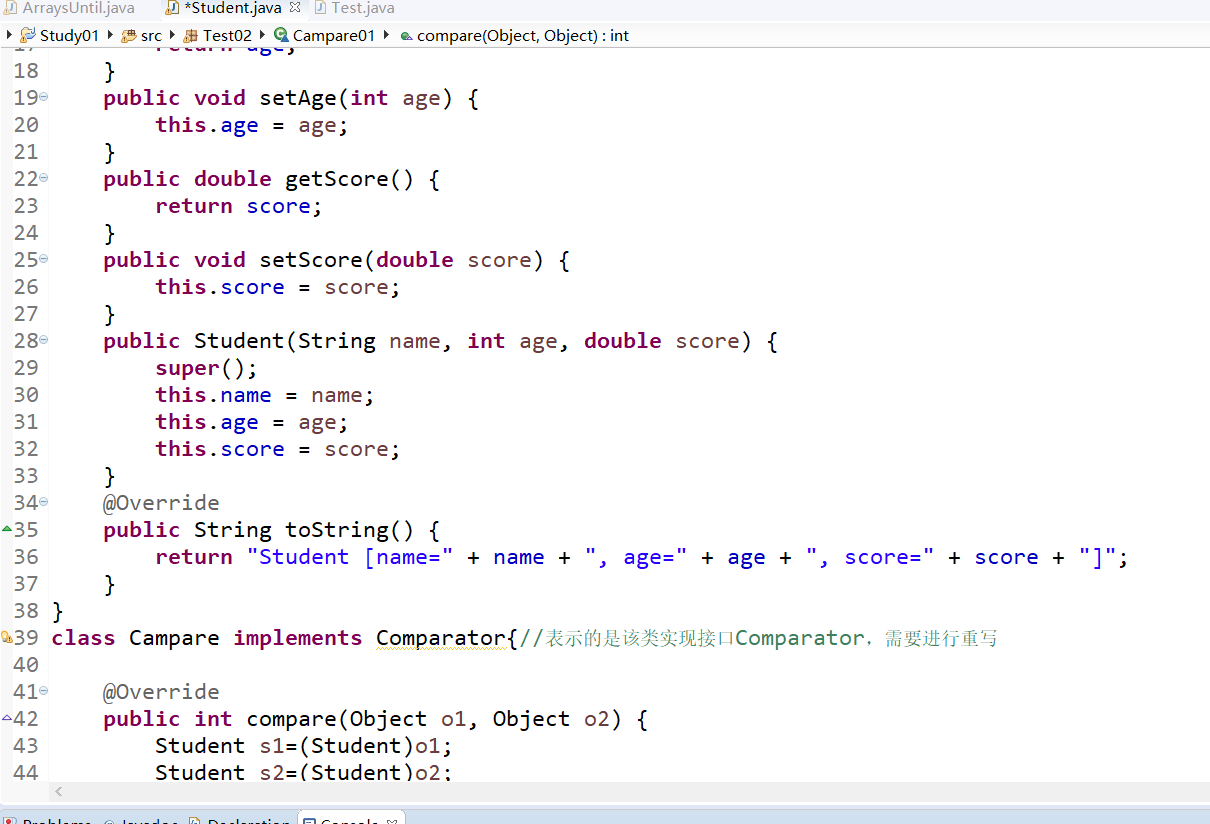Click 'compare' method name on line 42
This screenshot has width=1210, height=824.
click(292, 719)
